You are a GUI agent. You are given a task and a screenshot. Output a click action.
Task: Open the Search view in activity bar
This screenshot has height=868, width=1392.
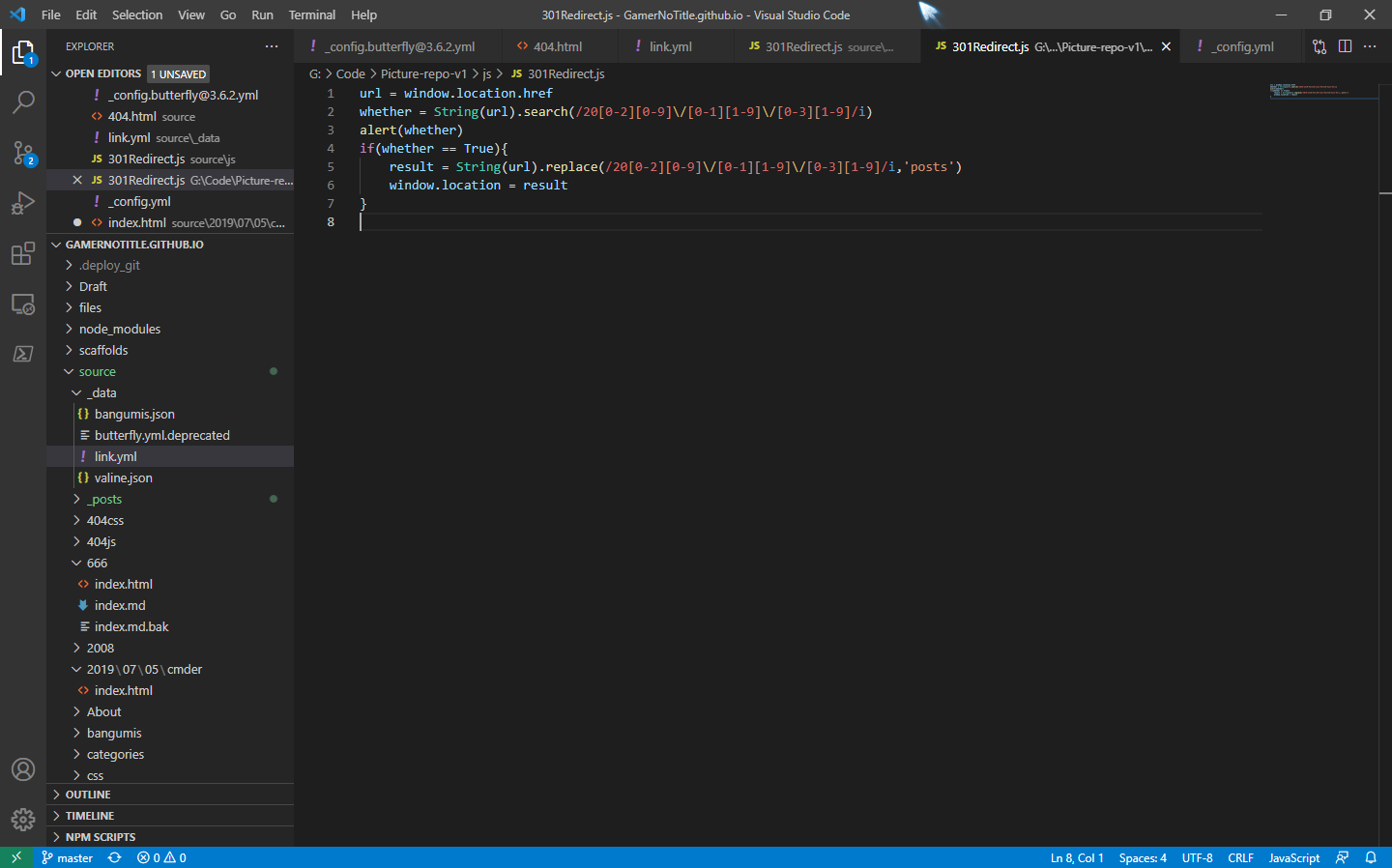[23, 101]
